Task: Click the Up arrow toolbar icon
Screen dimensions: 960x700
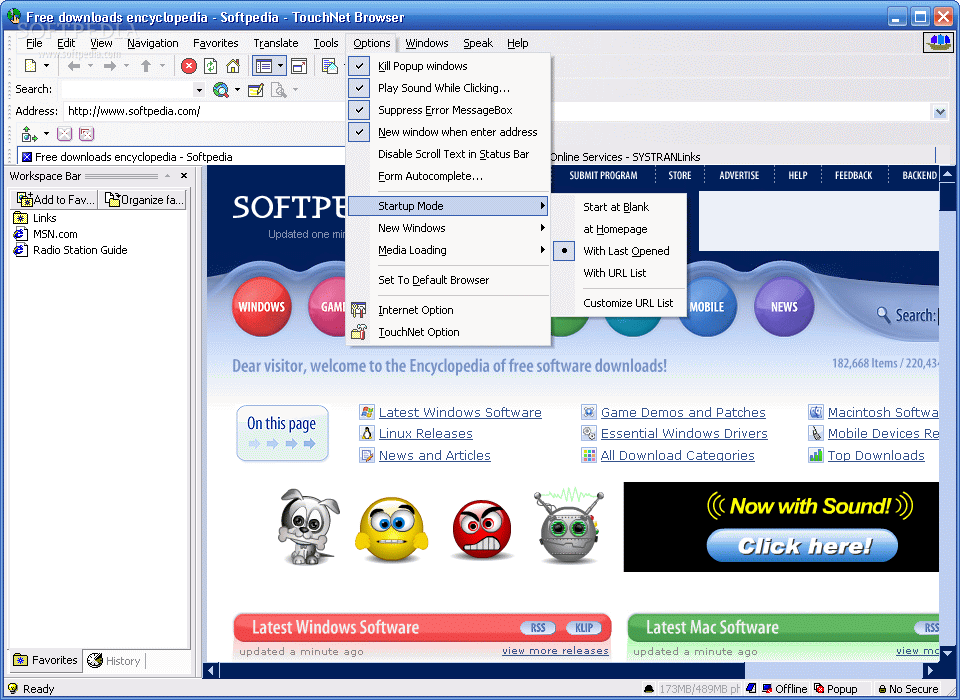Action: click(146, 66)
